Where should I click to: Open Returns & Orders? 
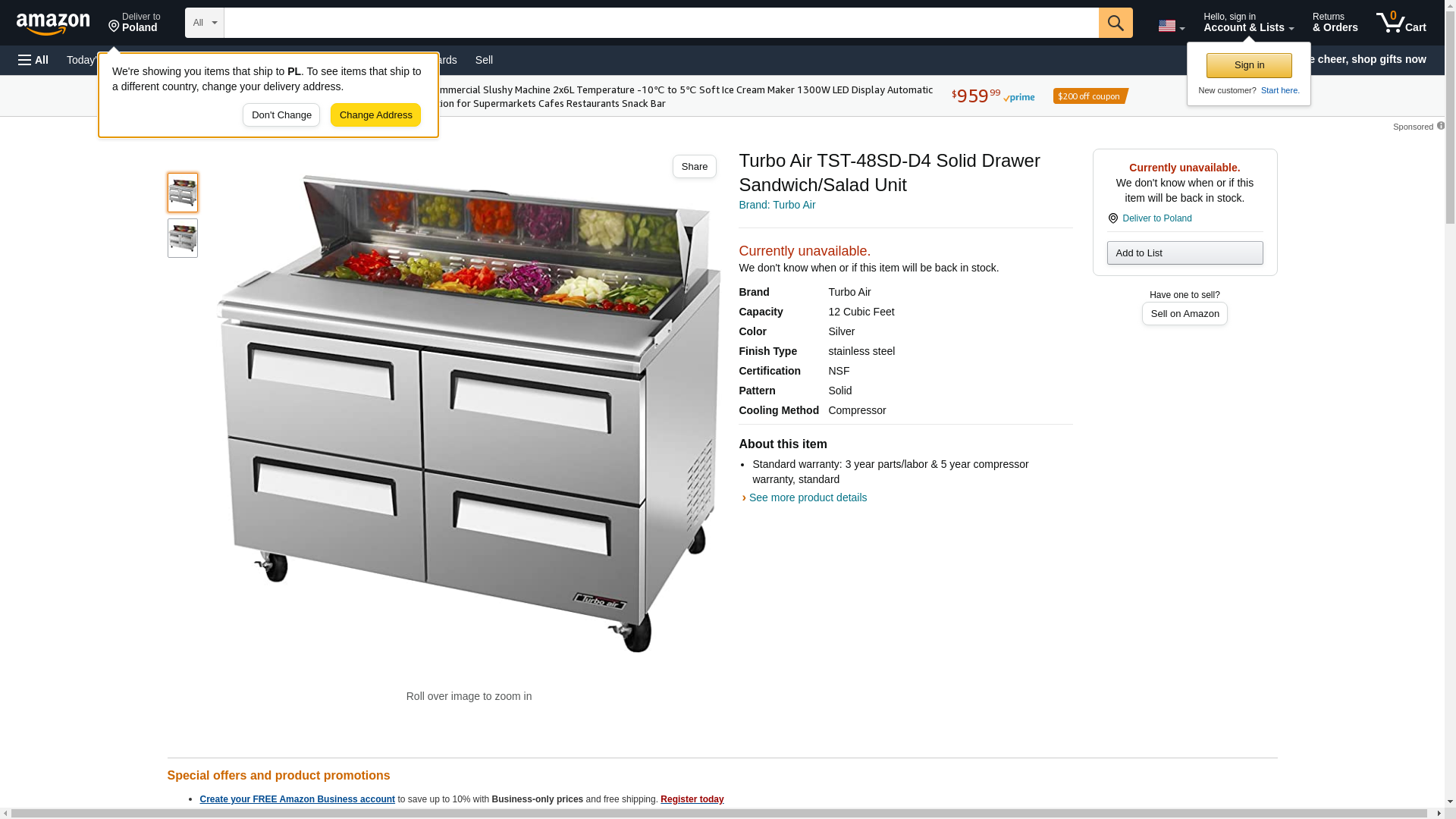pos(1335,23)
